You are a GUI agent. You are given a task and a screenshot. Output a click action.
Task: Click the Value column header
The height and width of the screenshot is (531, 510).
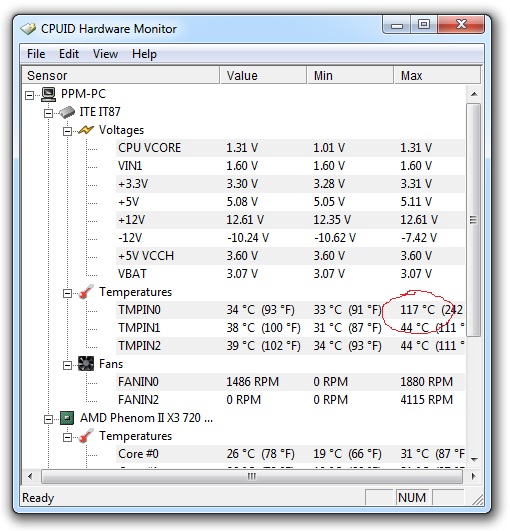pos(263,75)
